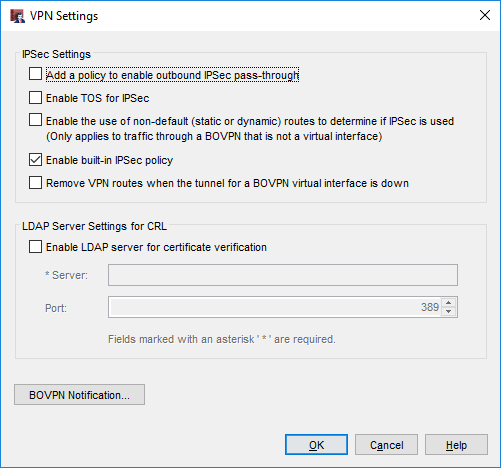
Task: Increase Port value with the up arrow
Action: click(449, 303)
